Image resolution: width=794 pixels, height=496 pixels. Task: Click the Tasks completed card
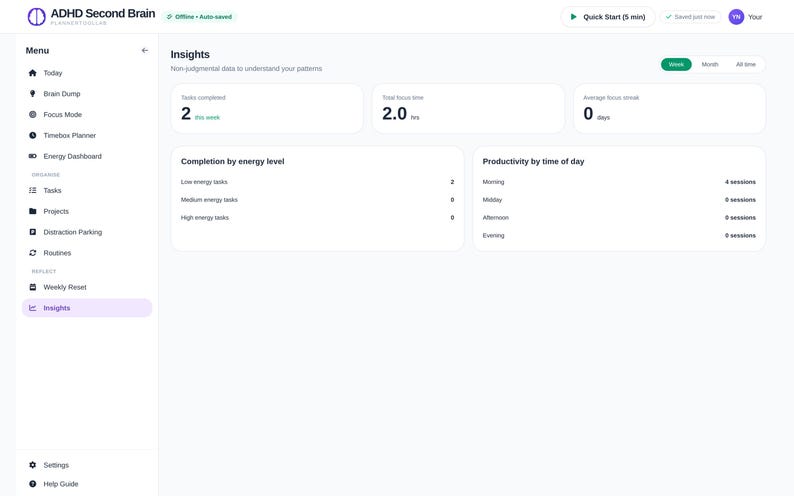[x=267, y=109]
